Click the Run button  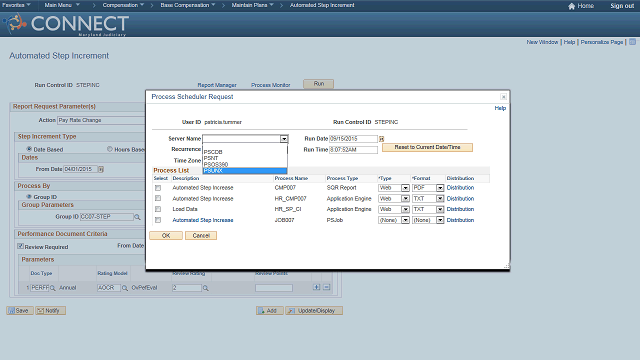(319, 84)
